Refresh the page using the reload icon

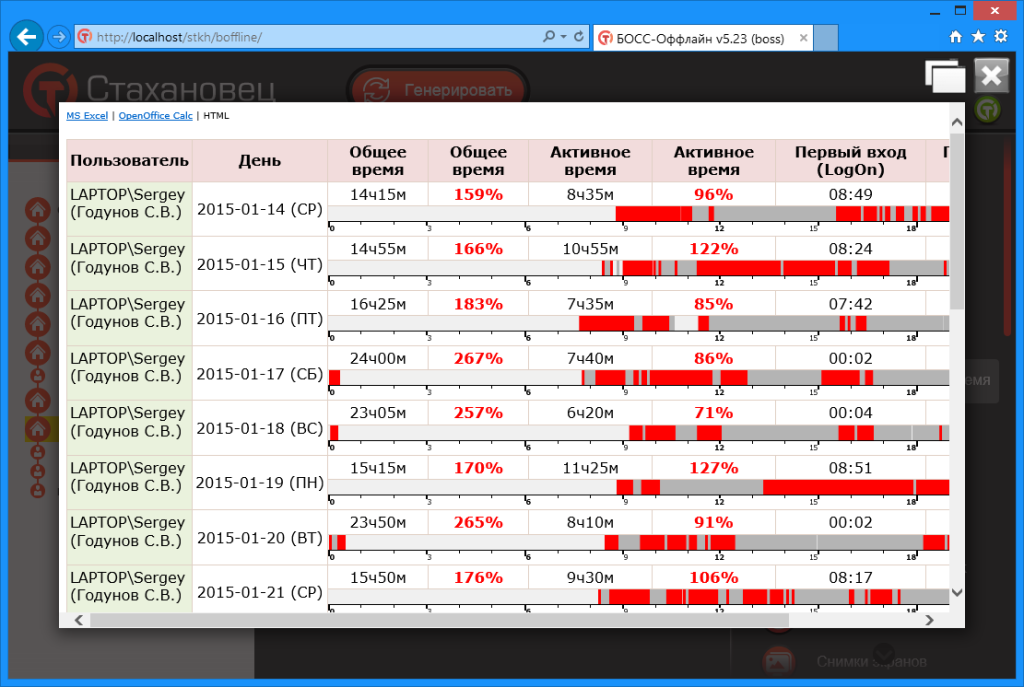pos(579,37)
